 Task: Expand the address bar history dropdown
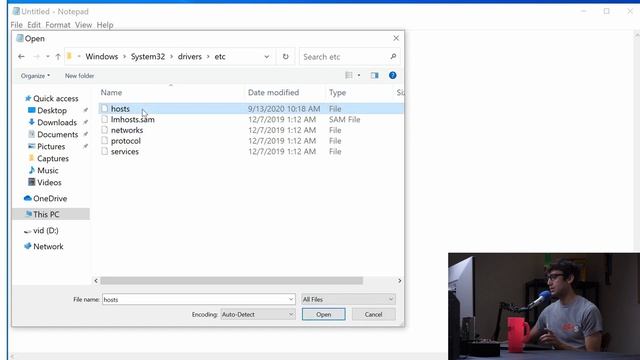click(267, 57)
